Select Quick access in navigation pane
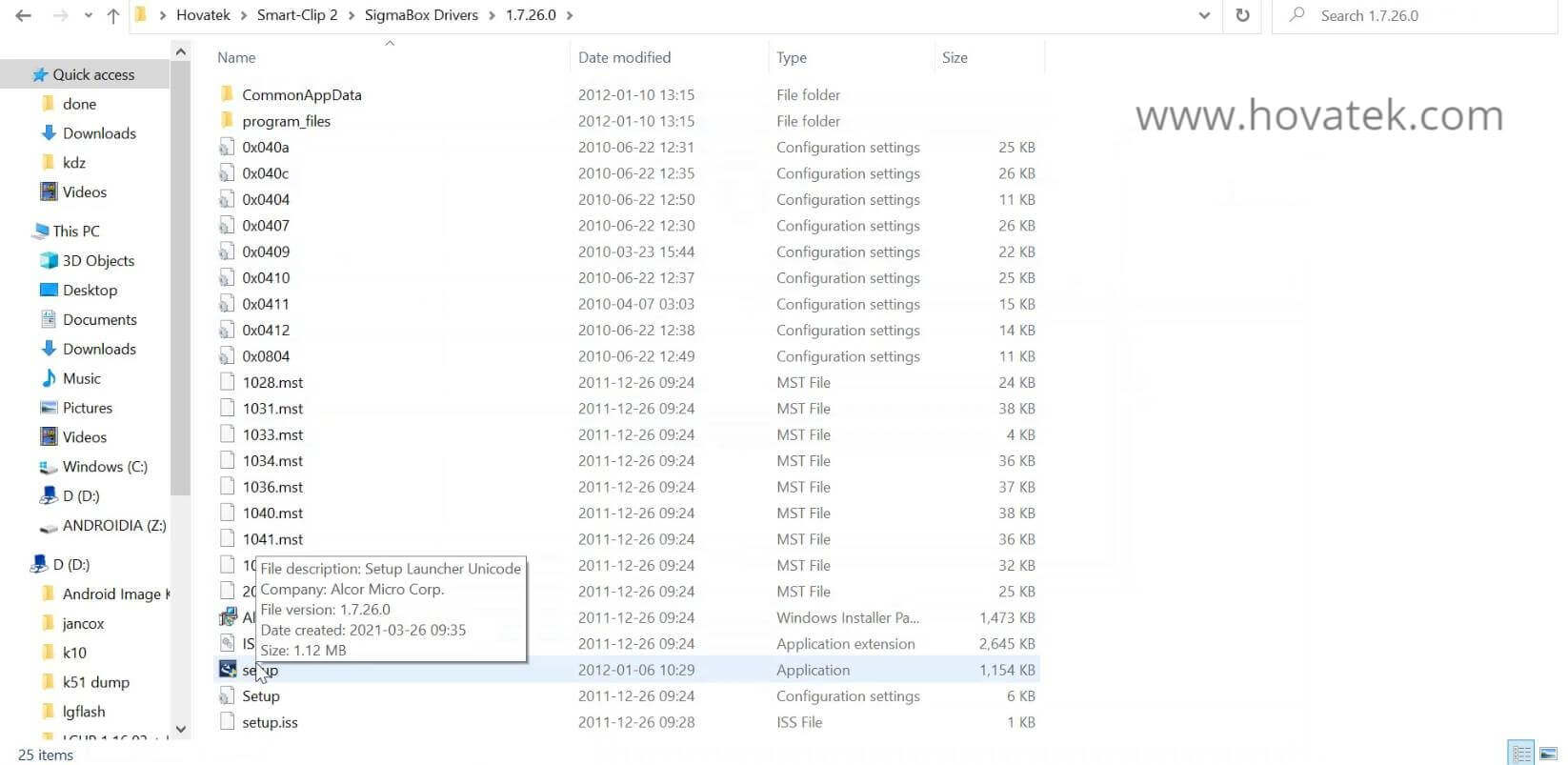This screenshot has height=765, width=1568. 93,74
